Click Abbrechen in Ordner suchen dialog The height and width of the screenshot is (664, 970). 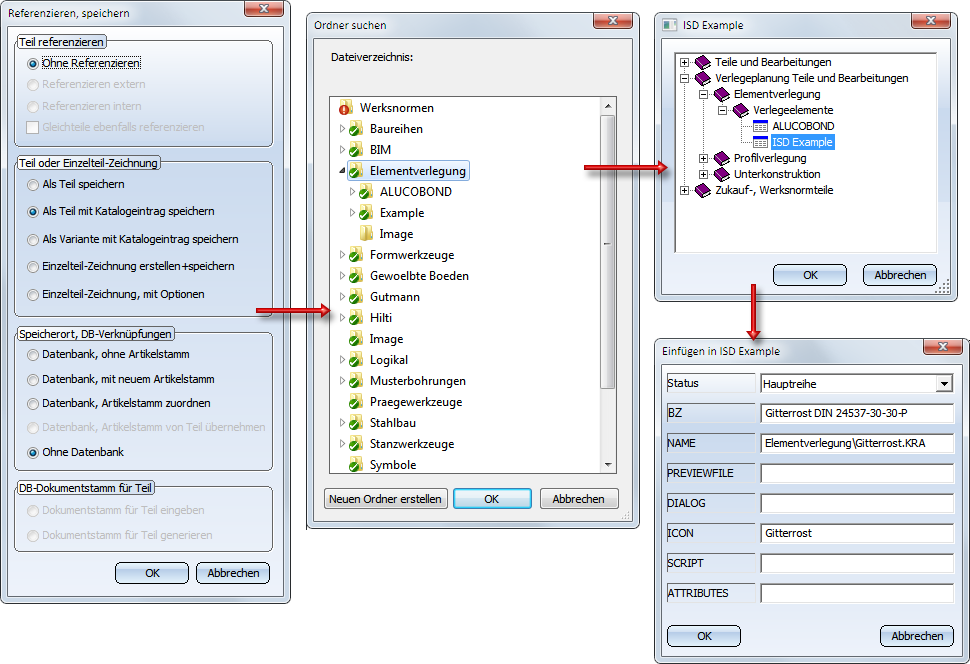[x=578, y=499]
